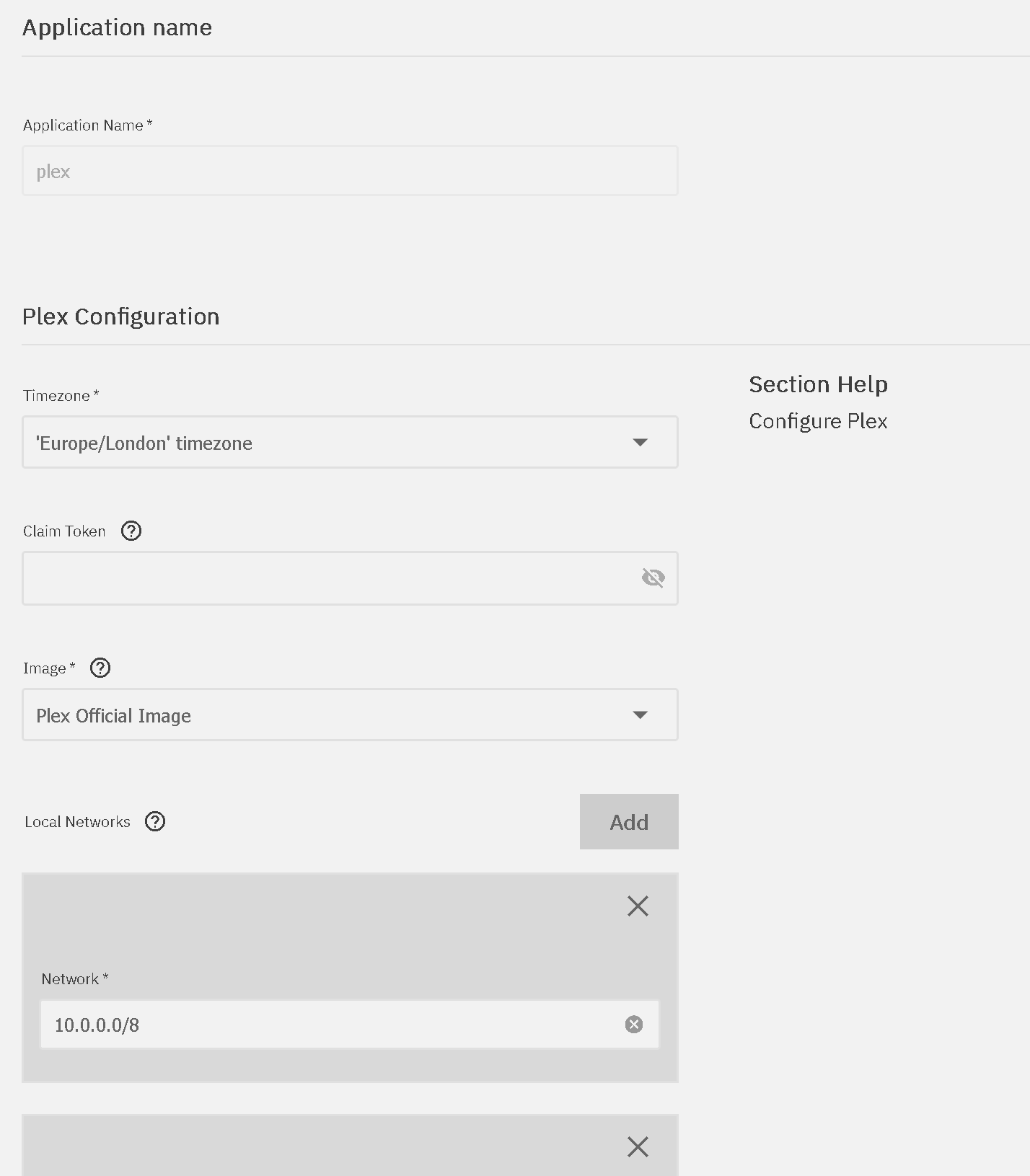Click the Local Networks label

(77, 822)
